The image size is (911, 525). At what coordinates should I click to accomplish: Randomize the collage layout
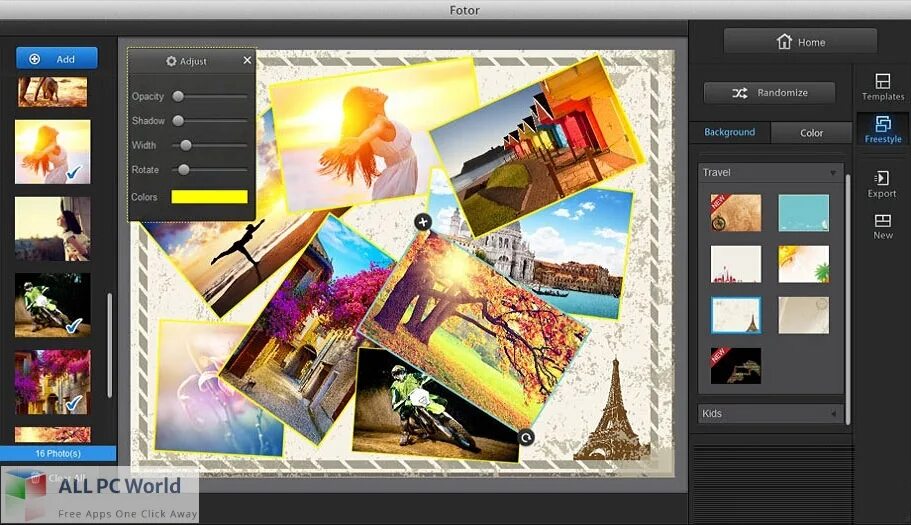pos(769,93)
